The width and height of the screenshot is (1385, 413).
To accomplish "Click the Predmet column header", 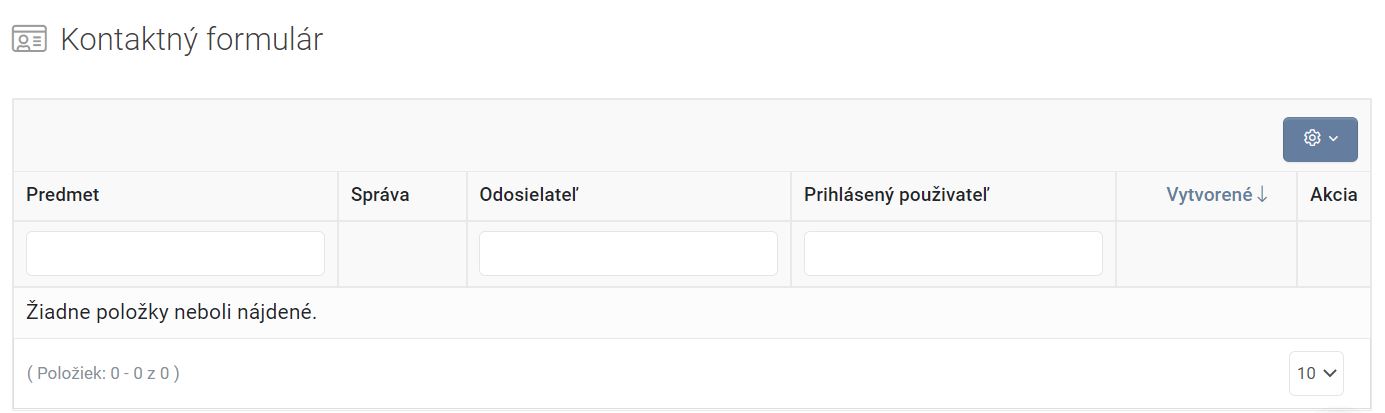I will click(x=63, y=195).
